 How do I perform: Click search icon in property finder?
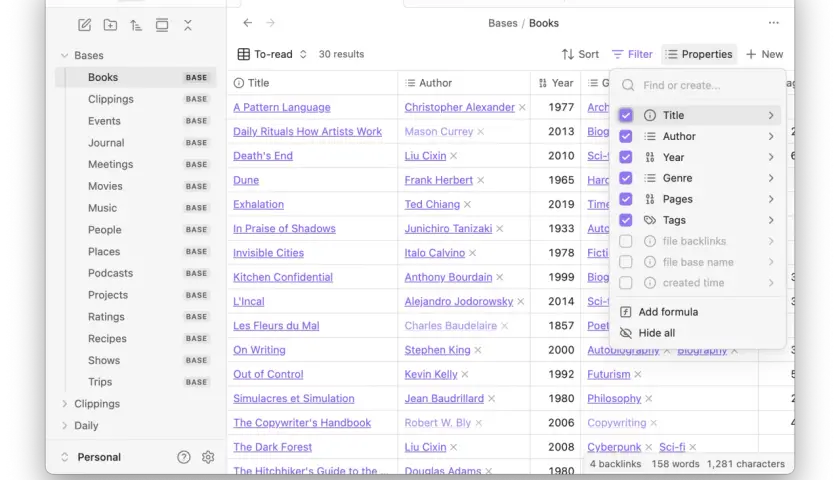628,85
